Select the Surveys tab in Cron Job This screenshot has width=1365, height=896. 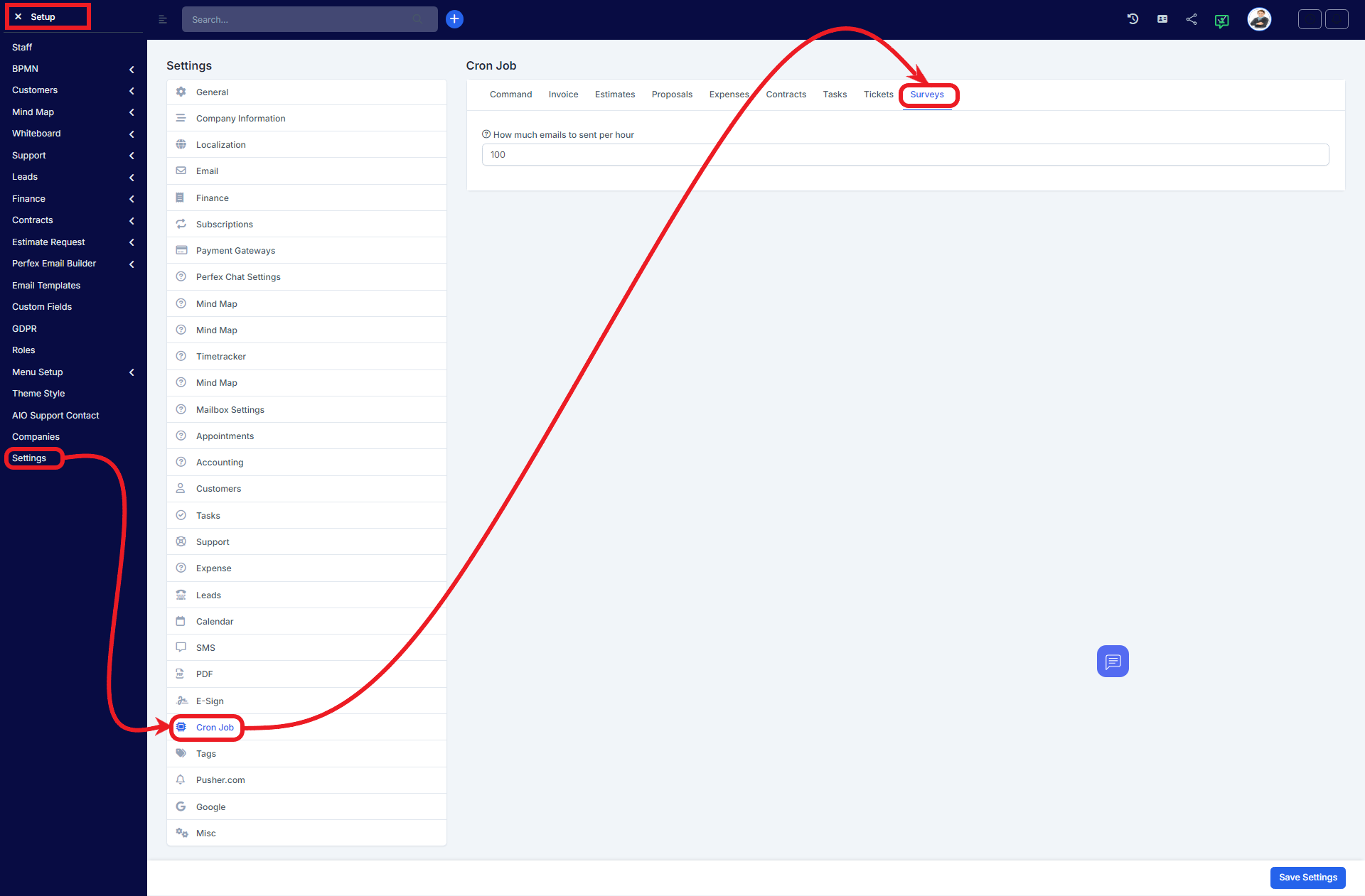(x=927, y=94)
